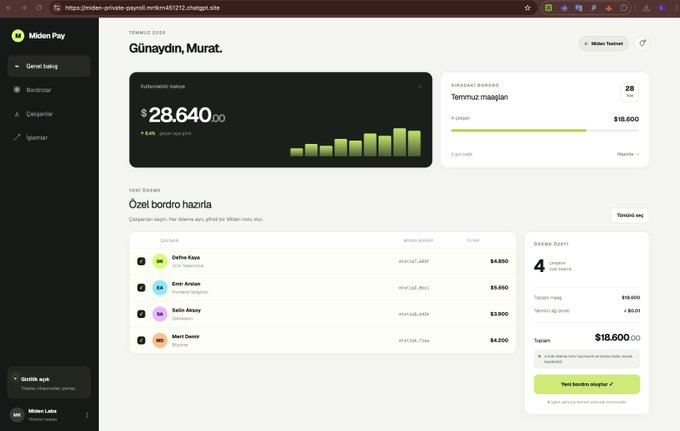Click the İşlemler arrow icon in sidebar
The height and width of the screenshot is (431, 680).
pos(17,137)
